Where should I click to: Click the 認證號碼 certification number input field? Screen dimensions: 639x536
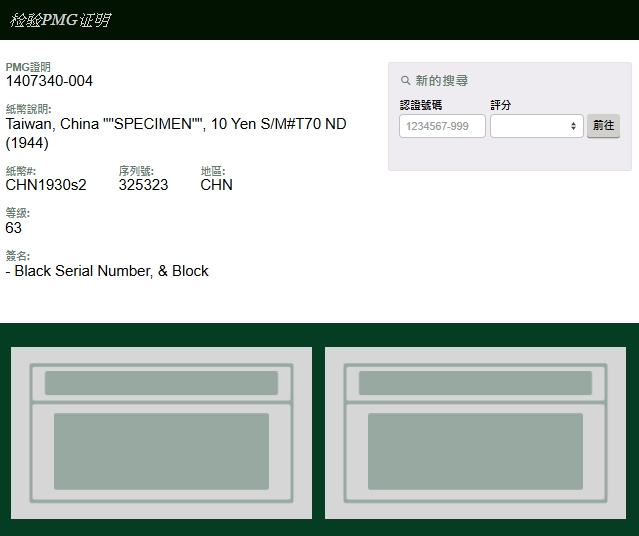(442, 126)
